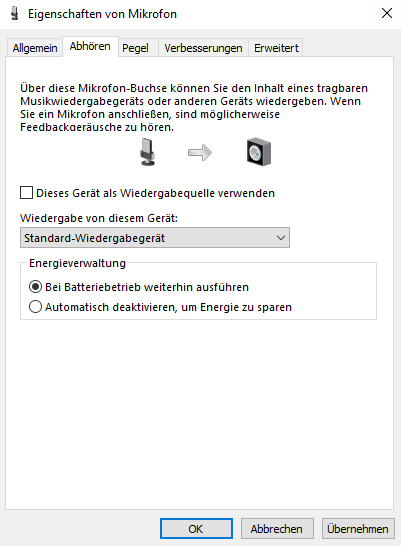Select 'Automatisch deaktivieren, um Energie zu sparen'

pos(36,307)
